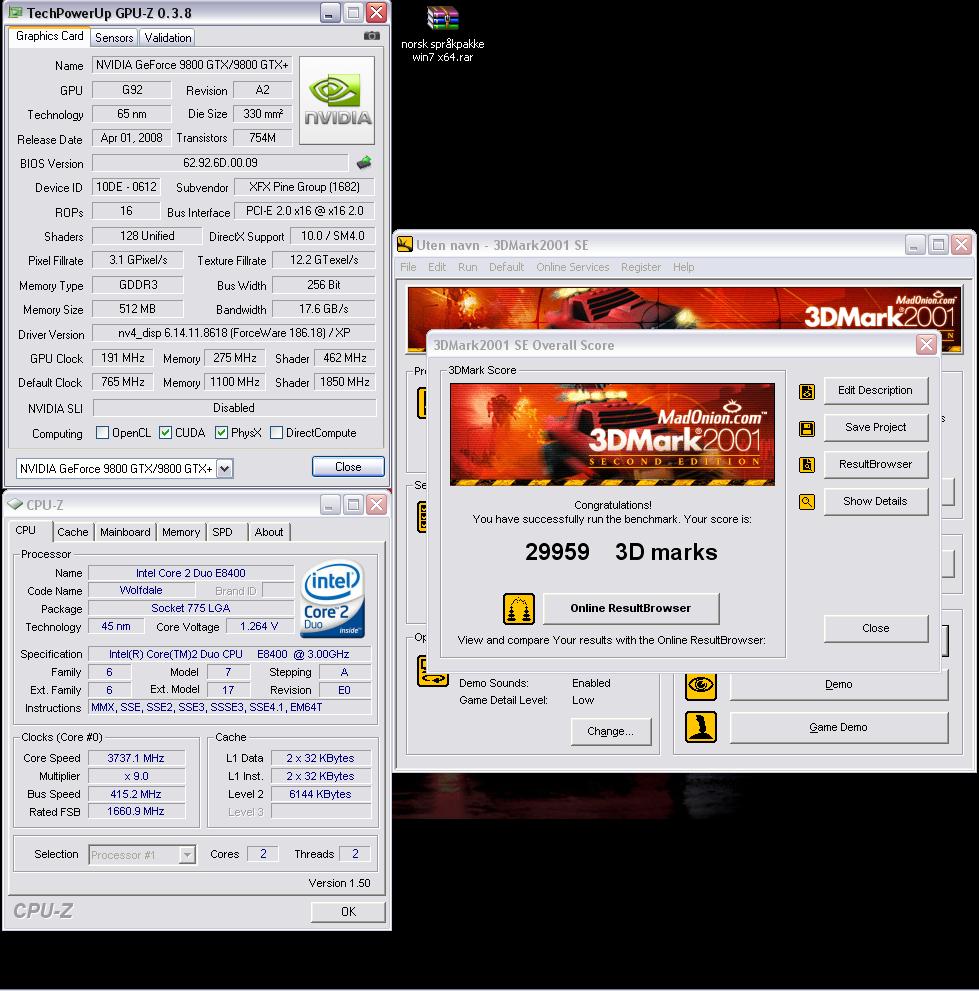Open the Default menu in 3DMark2001 SE

click(x=506, y=267)
